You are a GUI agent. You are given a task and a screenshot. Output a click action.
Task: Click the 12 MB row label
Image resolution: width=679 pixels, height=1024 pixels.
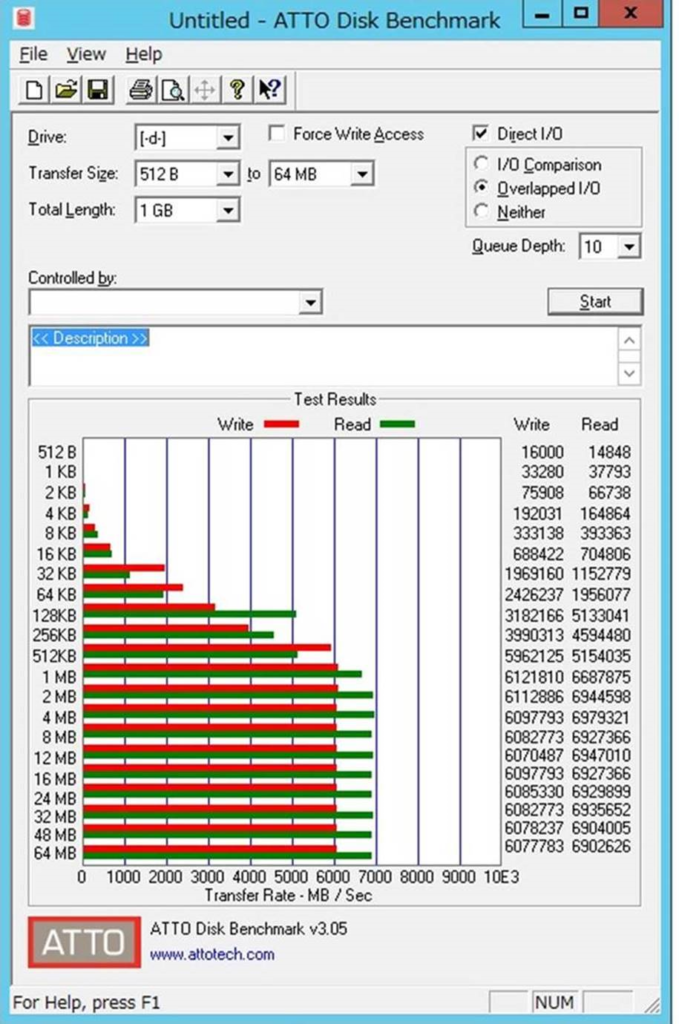[55, 758]
